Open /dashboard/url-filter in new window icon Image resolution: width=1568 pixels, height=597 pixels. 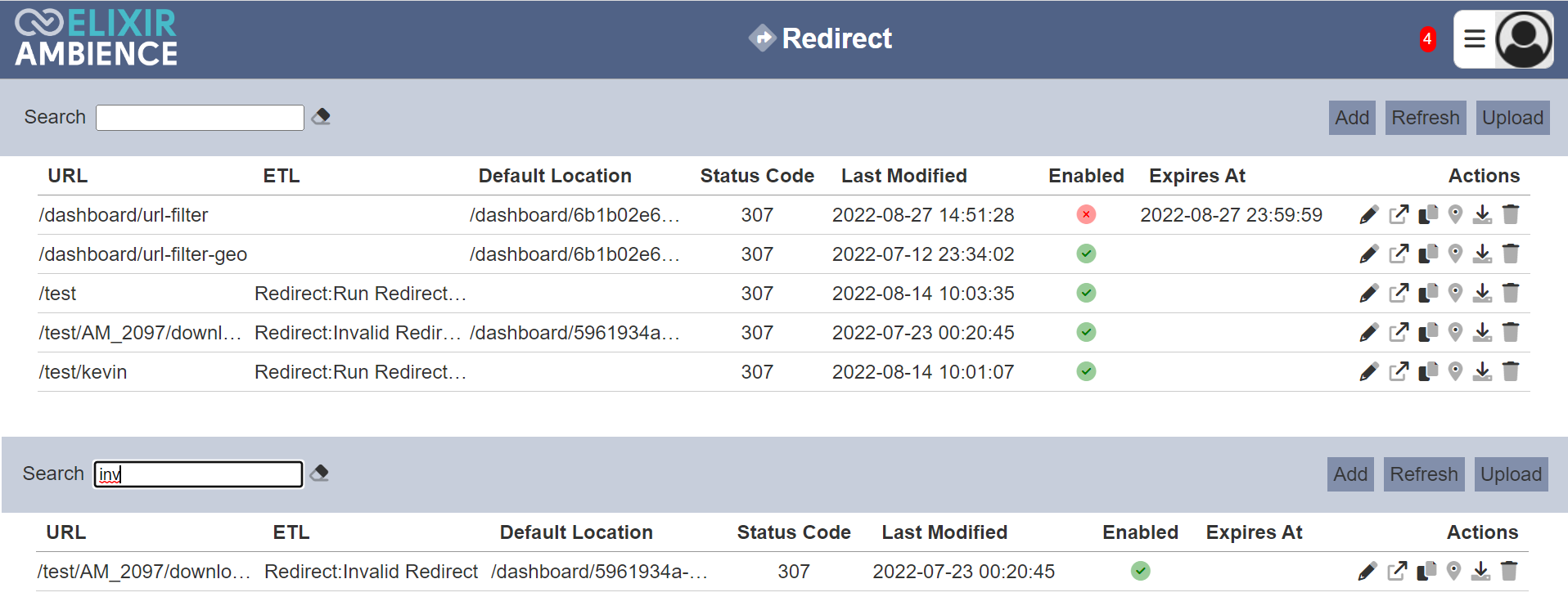coord(1399,215)
